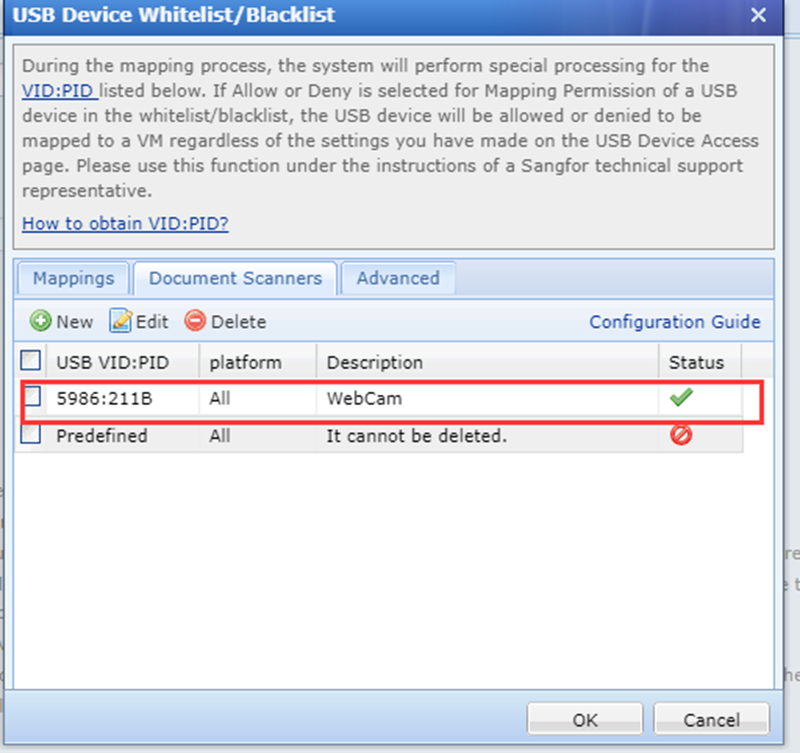Select the Document Scanners tab
Screen dimensions: 800x753
[235, 279]
